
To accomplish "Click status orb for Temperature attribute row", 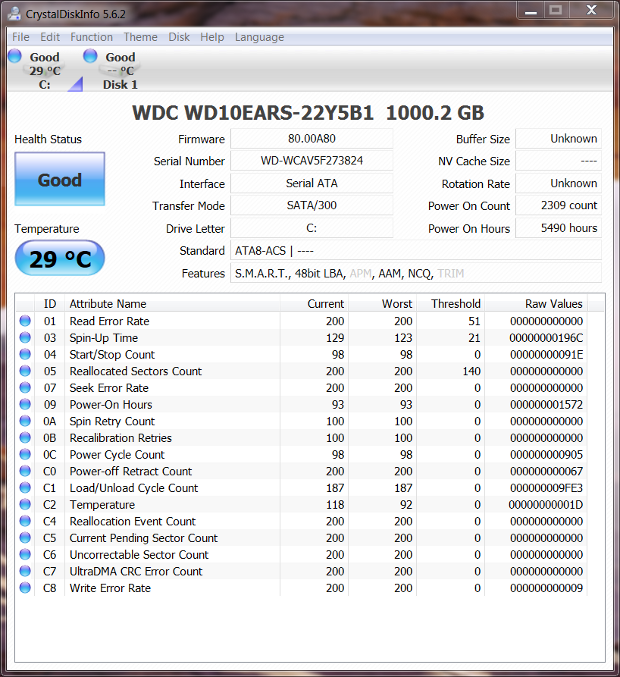I will click(26, 505).
